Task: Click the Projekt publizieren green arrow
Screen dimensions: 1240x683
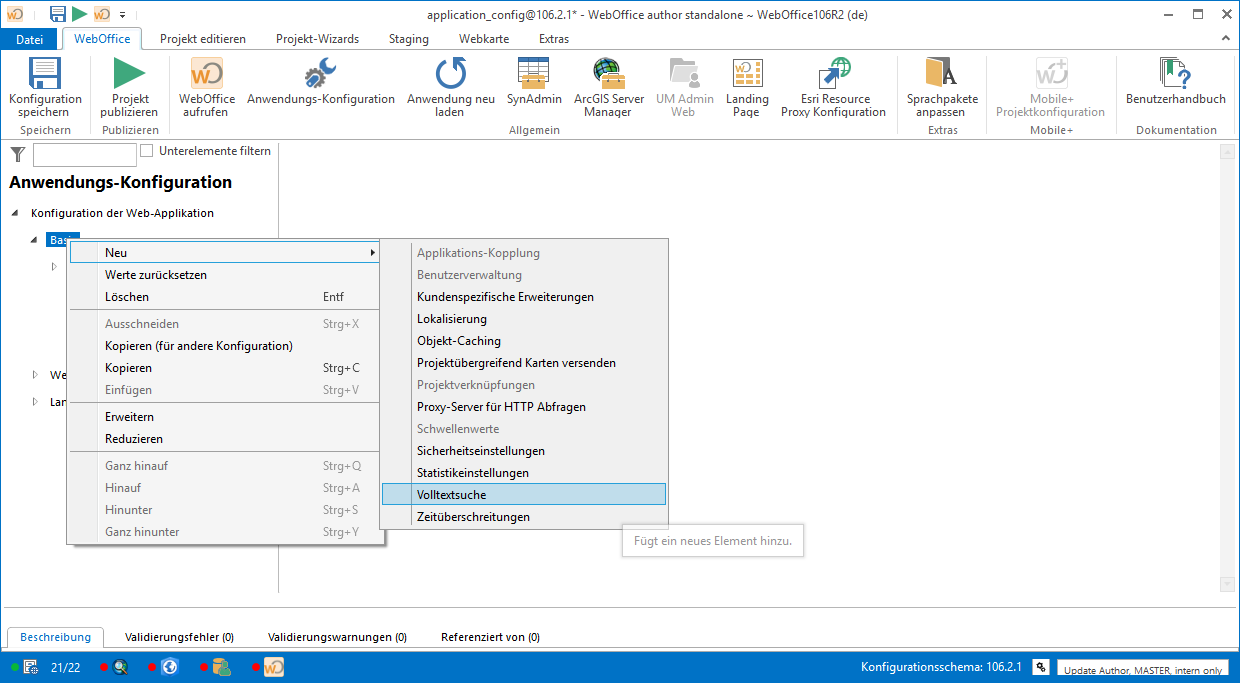Action: tap(129, 74)
